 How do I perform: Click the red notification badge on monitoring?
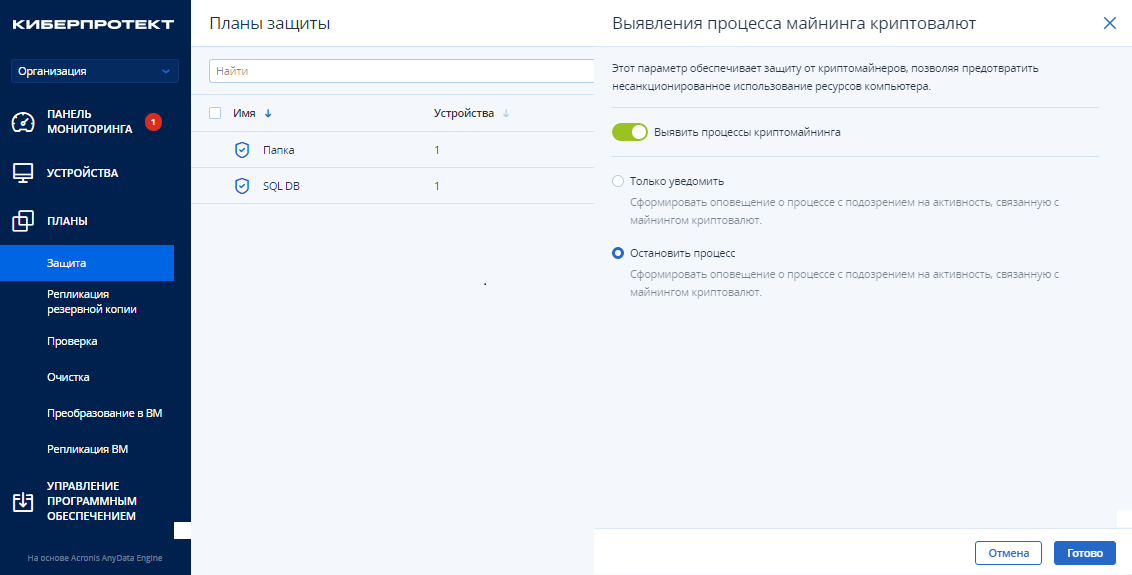(x=153, y=122)
